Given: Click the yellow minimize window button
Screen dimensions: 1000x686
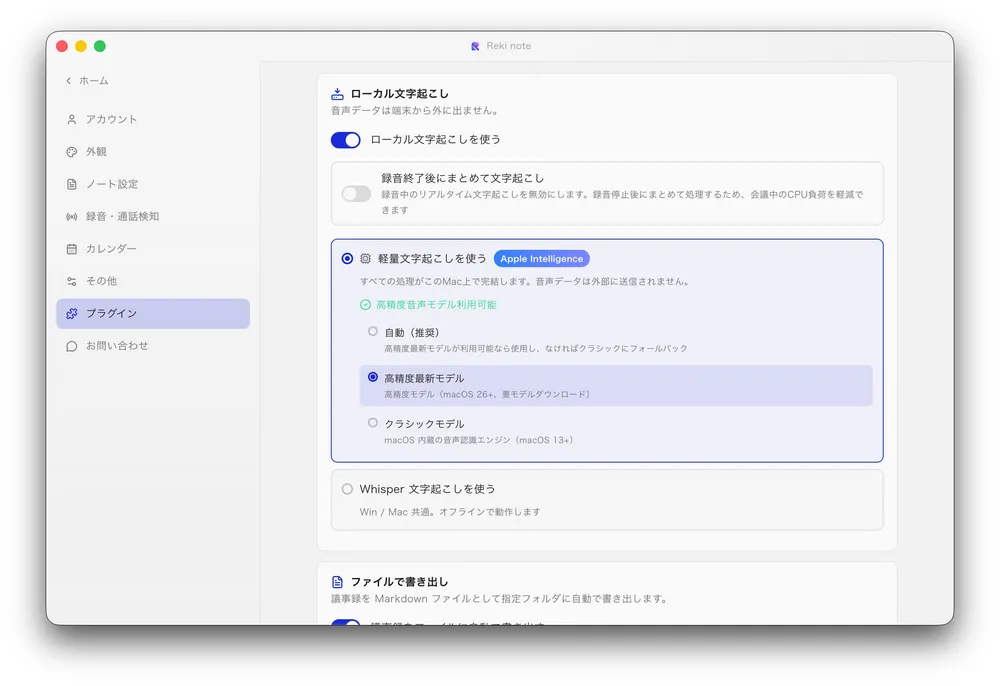Looking at the screenshot, I should click(x=81, y=46).
